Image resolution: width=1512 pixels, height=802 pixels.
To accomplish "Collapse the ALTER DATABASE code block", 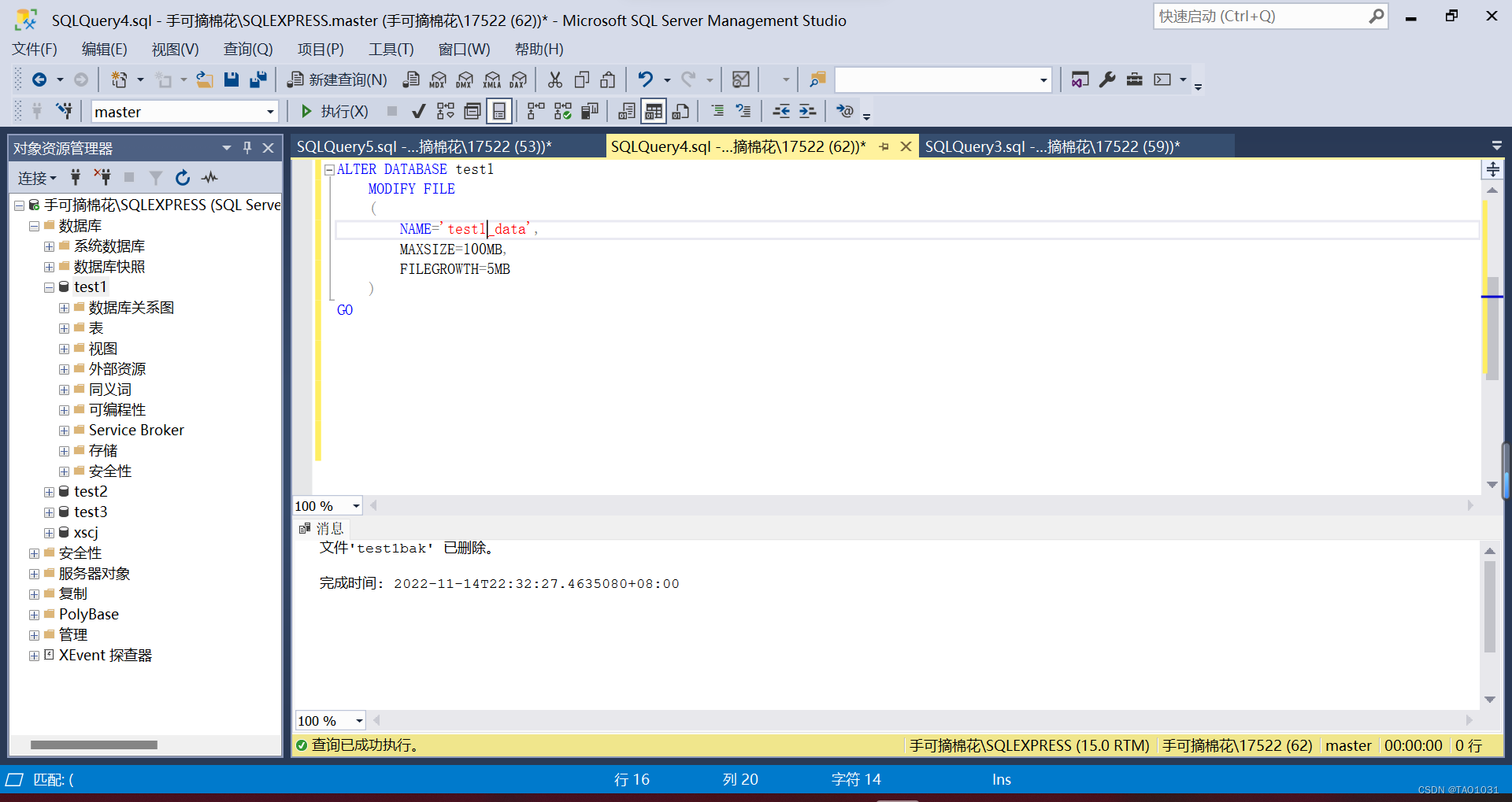I will (330, 169).
